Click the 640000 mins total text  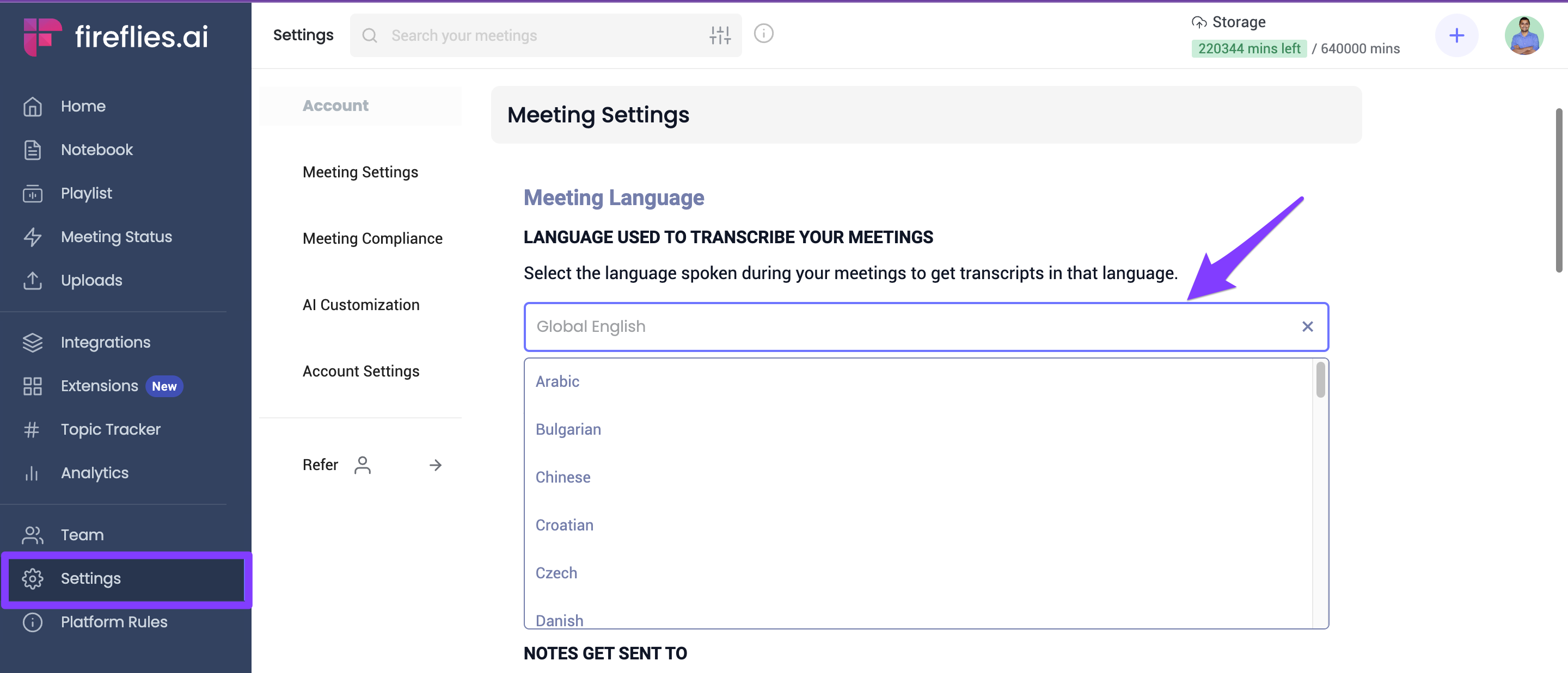1360,48
